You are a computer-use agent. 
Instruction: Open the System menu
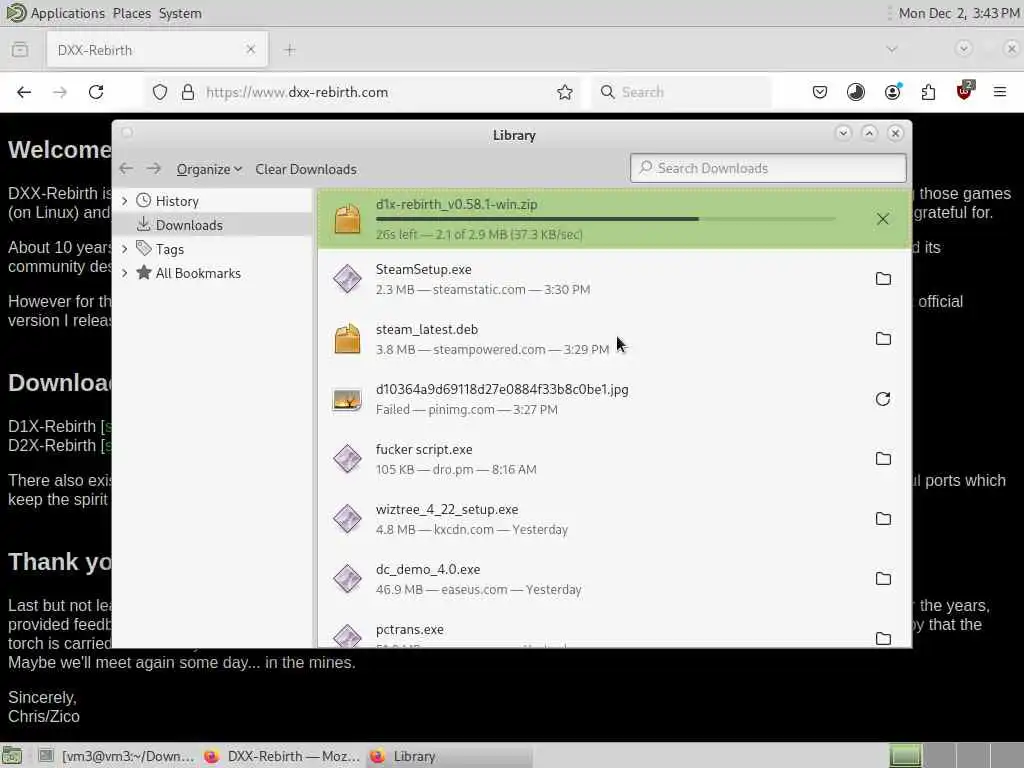coord(180,13)
